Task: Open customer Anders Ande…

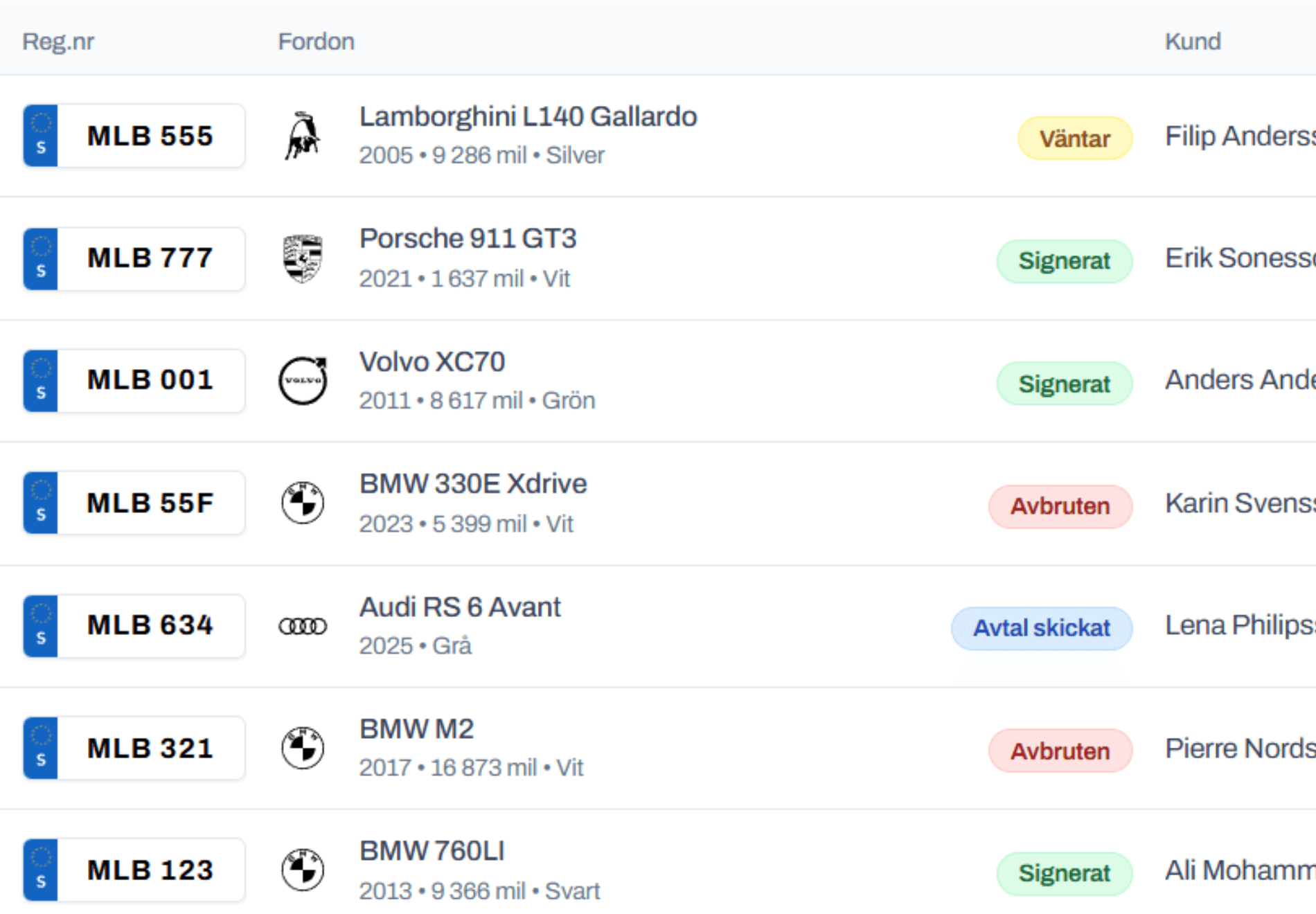Action: [x=1241, y=380]
